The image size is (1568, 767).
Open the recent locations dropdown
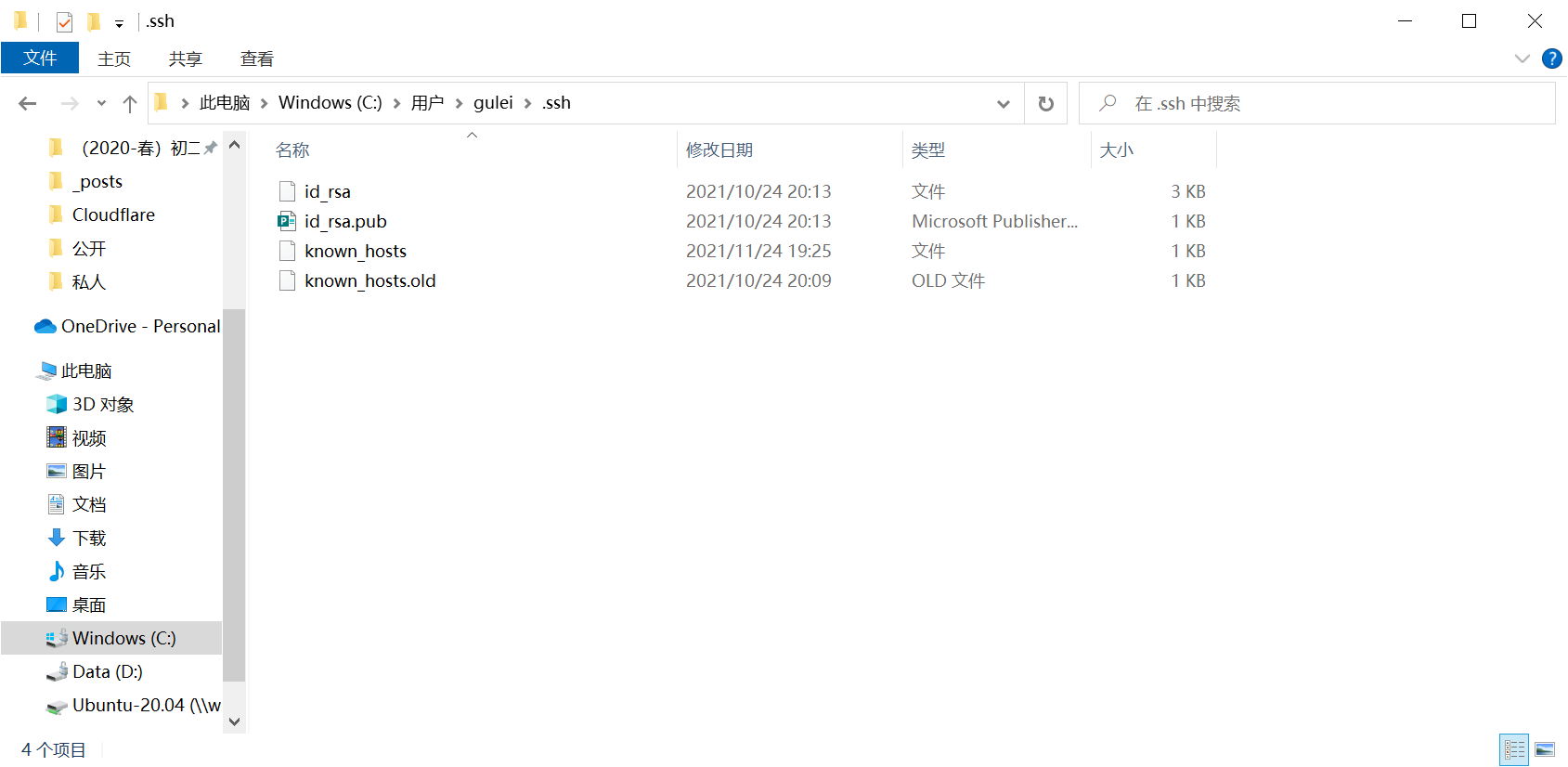pyautogui.click(x=101, y=103)
